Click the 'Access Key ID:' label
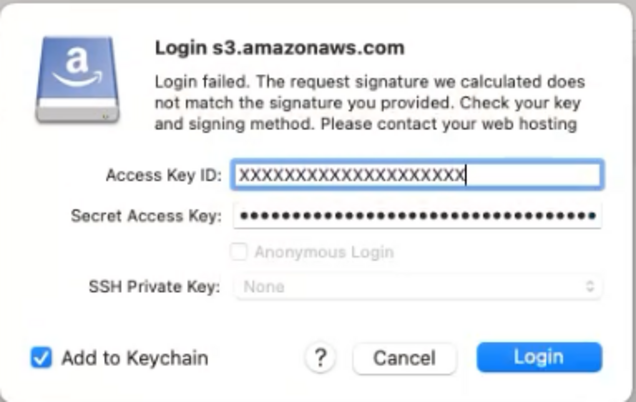636x402 pixels. pos(162,175)
